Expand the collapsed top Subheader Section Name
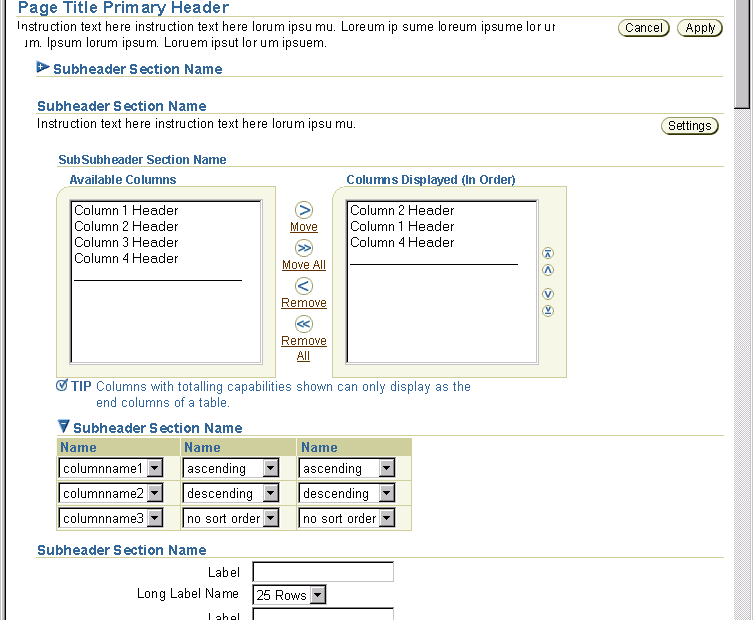Viewport: 753px width, 620px height. coord(43,67)
